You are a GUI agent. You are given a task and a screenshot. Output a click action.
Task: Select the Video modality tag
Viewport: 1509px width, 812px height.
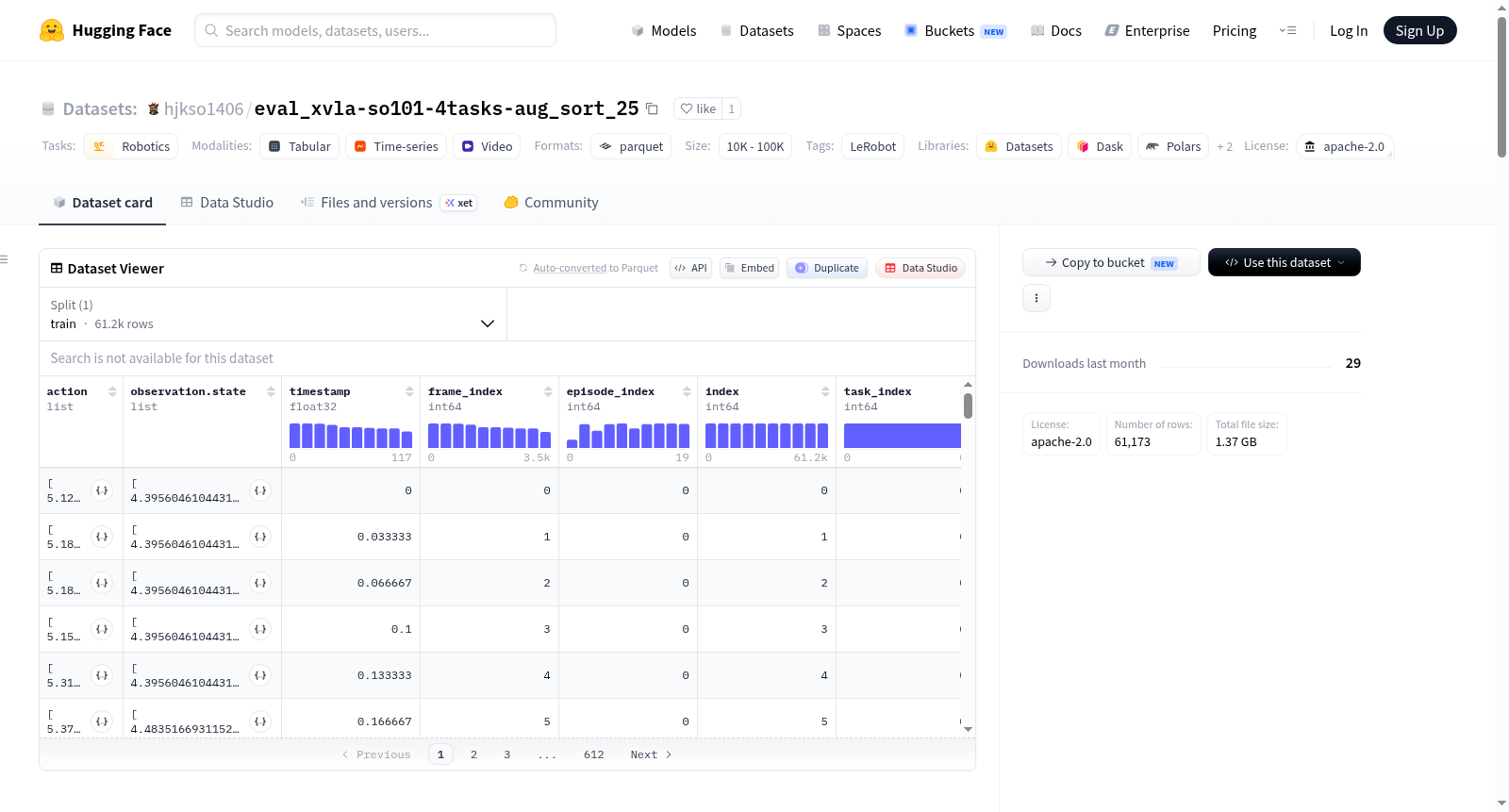coord(487,146)
